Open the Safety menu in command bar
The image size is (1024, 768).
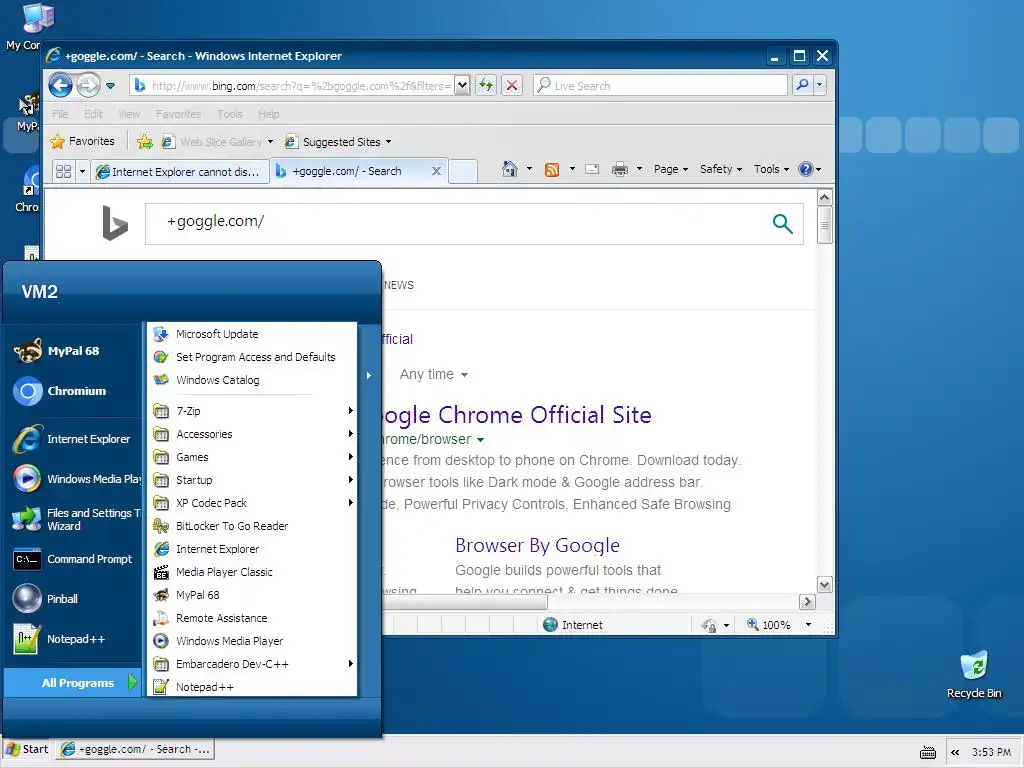point(720,169)
